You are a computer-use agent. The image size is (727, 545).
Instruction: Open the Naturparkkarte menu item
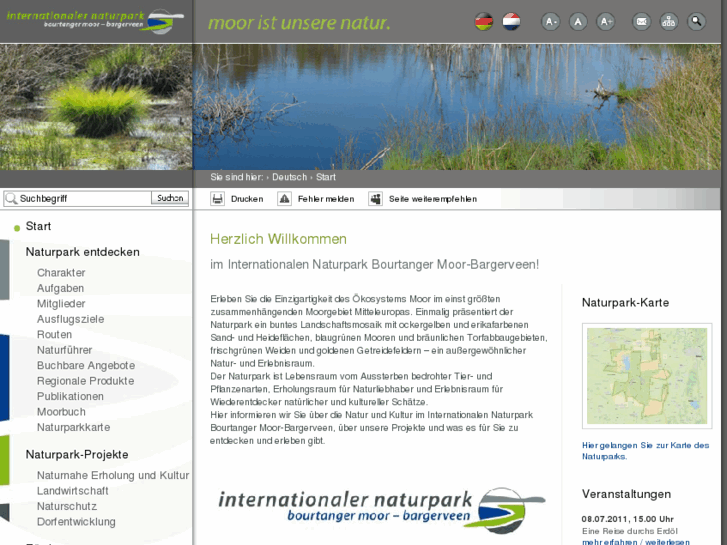tap(74, 427)
